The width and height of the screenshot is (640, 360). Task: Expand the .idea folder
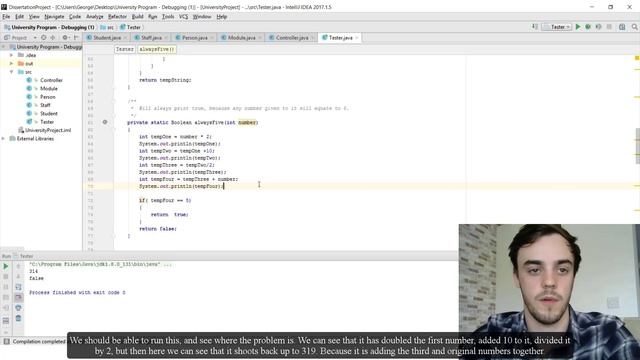[x=11, y=55]
